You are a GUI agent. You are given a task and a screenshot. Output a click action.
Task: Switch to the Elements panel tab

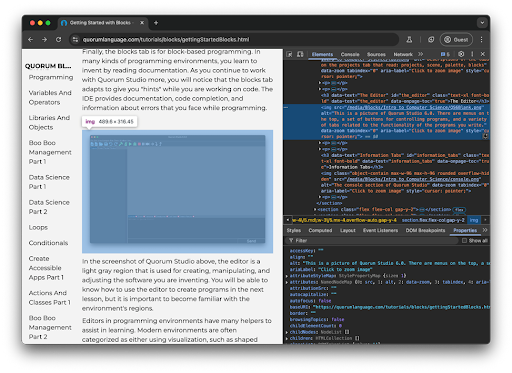322,54
